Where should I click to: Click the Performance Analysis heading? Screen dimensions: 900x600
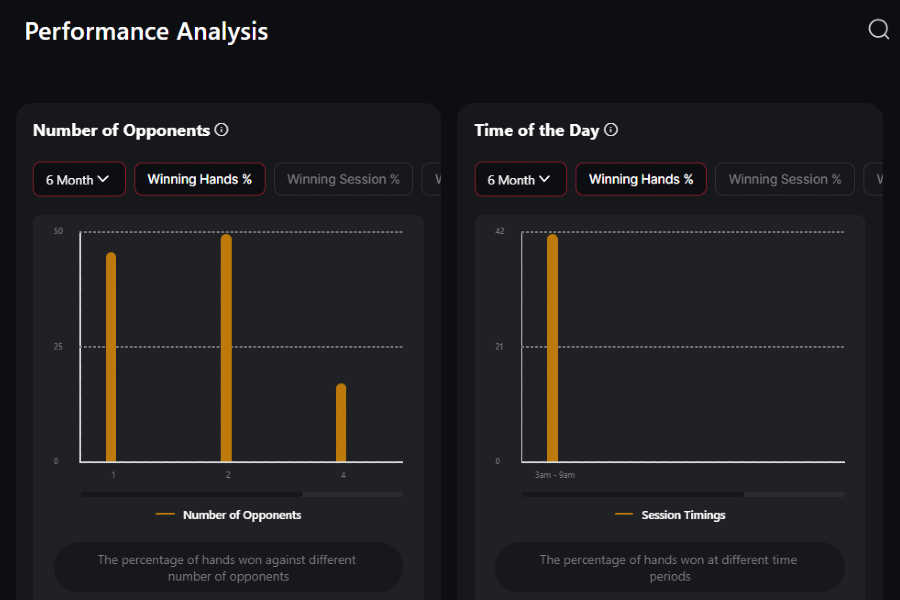(146, 31)
